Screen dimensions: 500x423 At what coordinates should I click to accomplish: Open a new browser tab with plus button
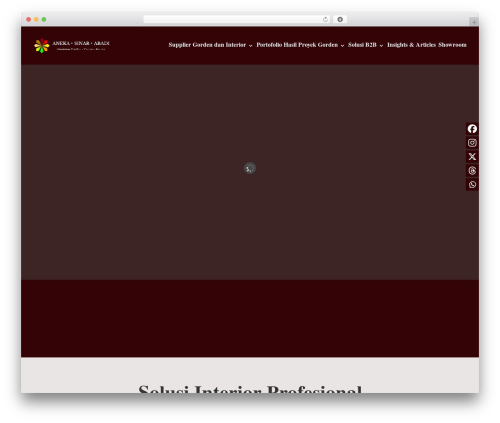(x=474, y=22)
